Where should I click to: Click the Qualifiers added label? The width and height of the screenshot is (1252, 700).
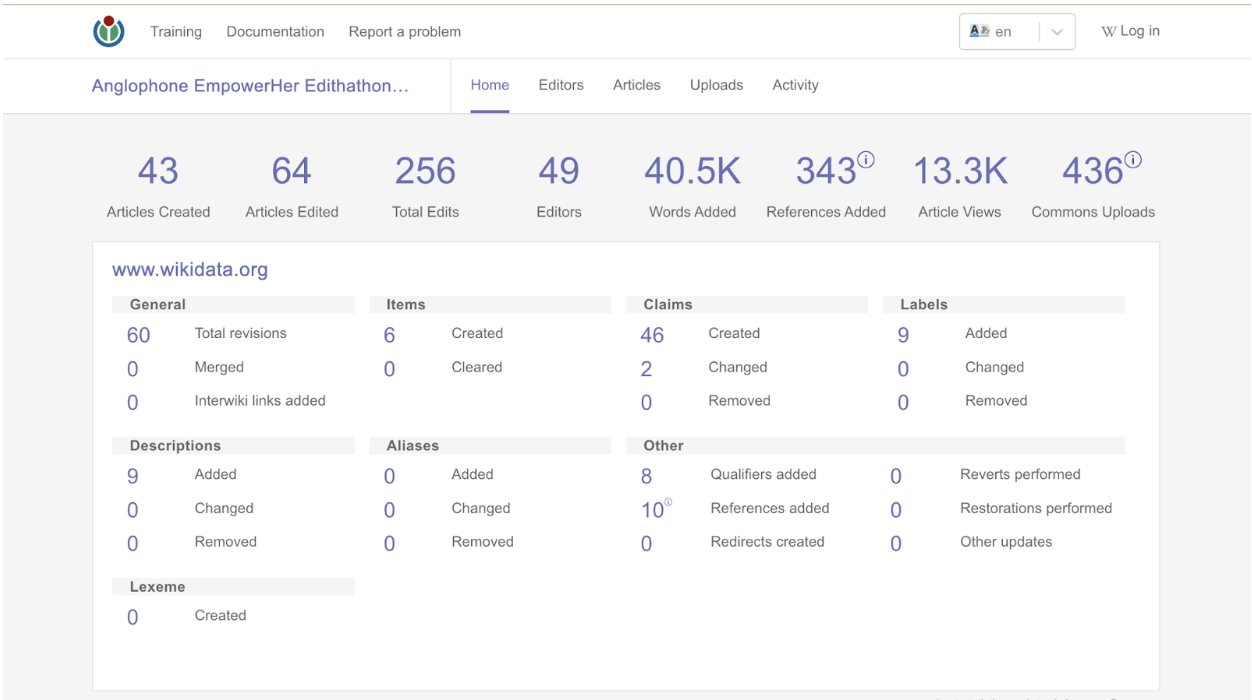764,474
